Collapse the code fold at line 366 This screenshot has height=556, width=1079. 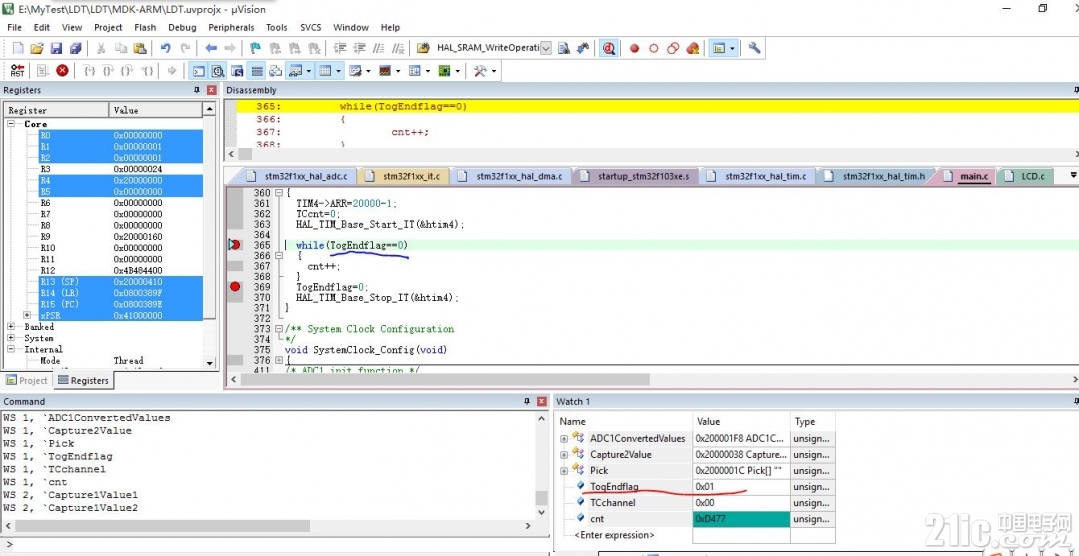click(x=279, y=255)
